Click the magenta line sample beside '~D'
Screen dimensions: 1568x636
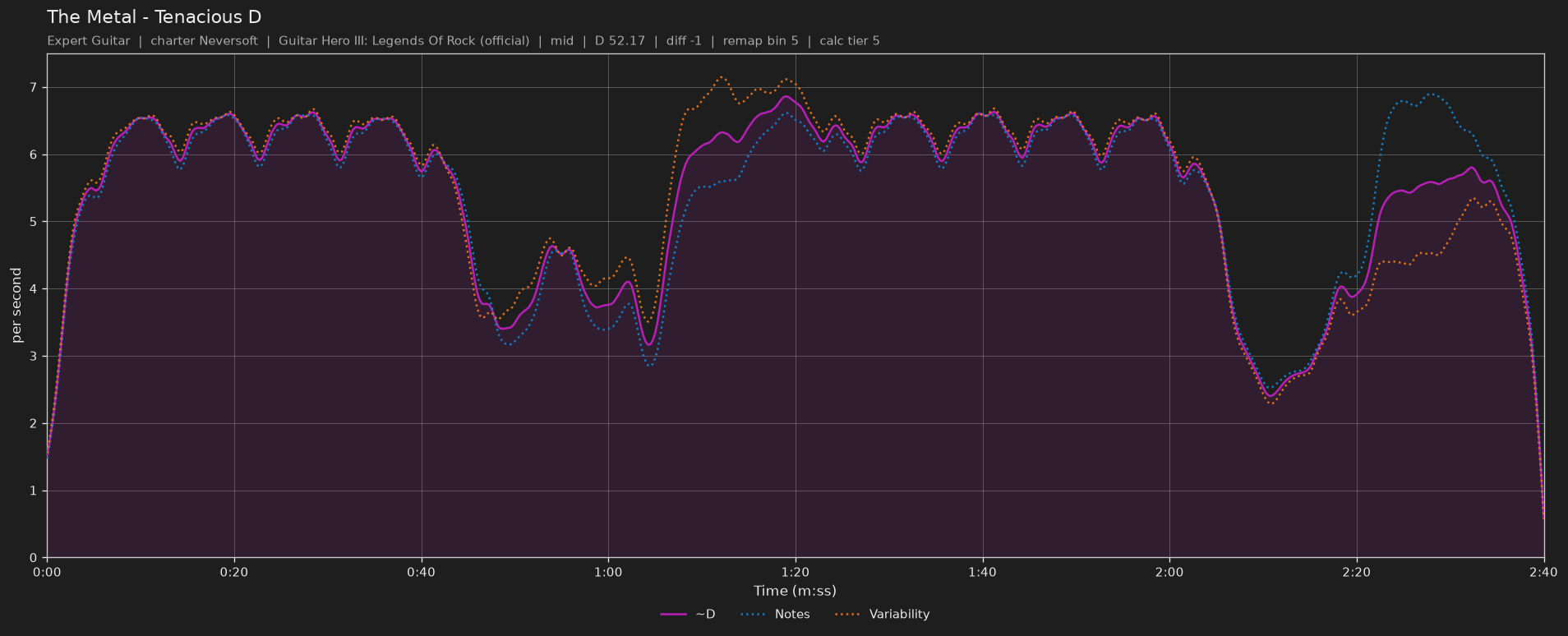[x=673, y=615]
